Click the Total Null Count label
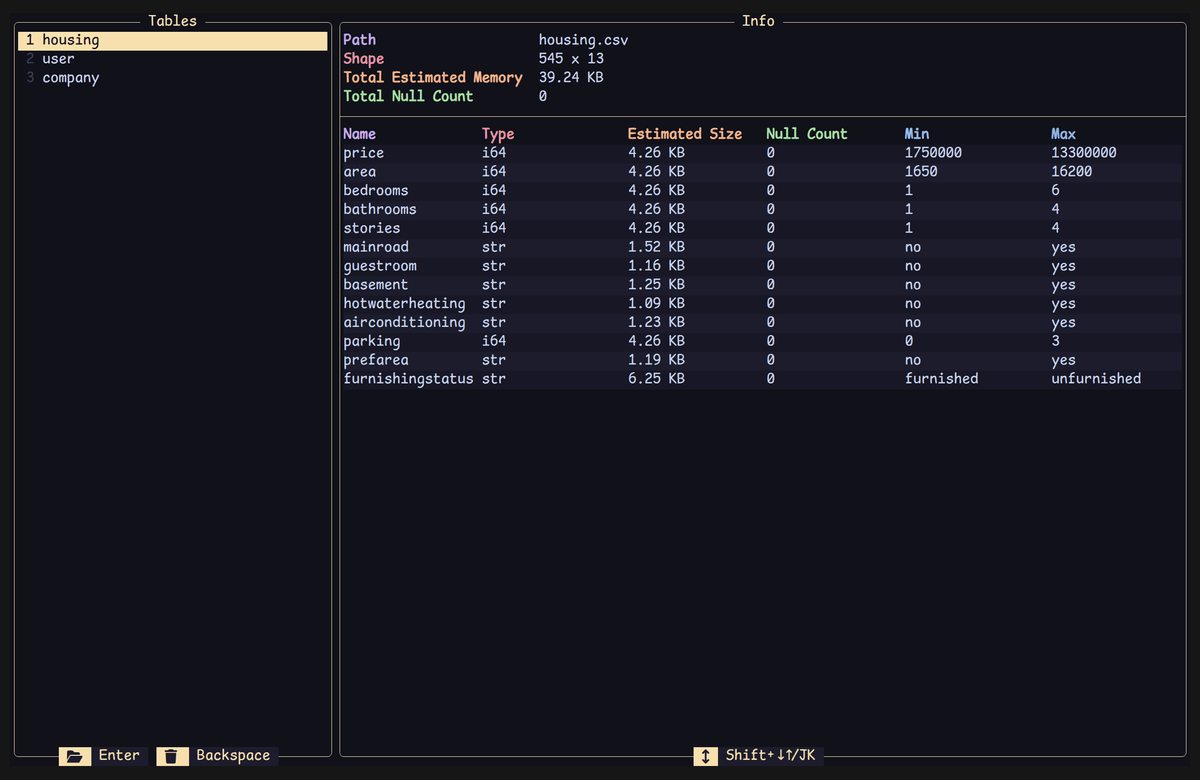This screenshot has height=780, width=1200. 408,97
